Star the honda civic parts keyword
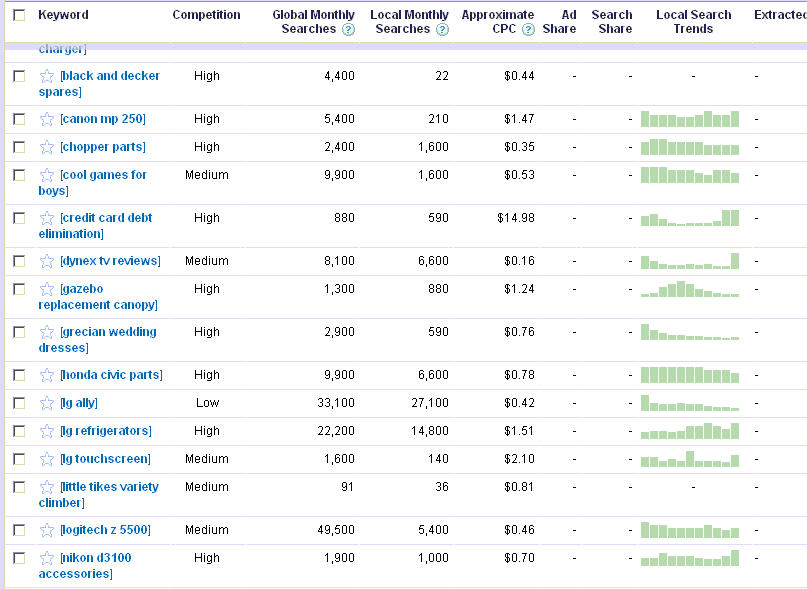Image resolution: width=807 pixels, height=589 pixels. pyautogui.click(x=47, y=375)
